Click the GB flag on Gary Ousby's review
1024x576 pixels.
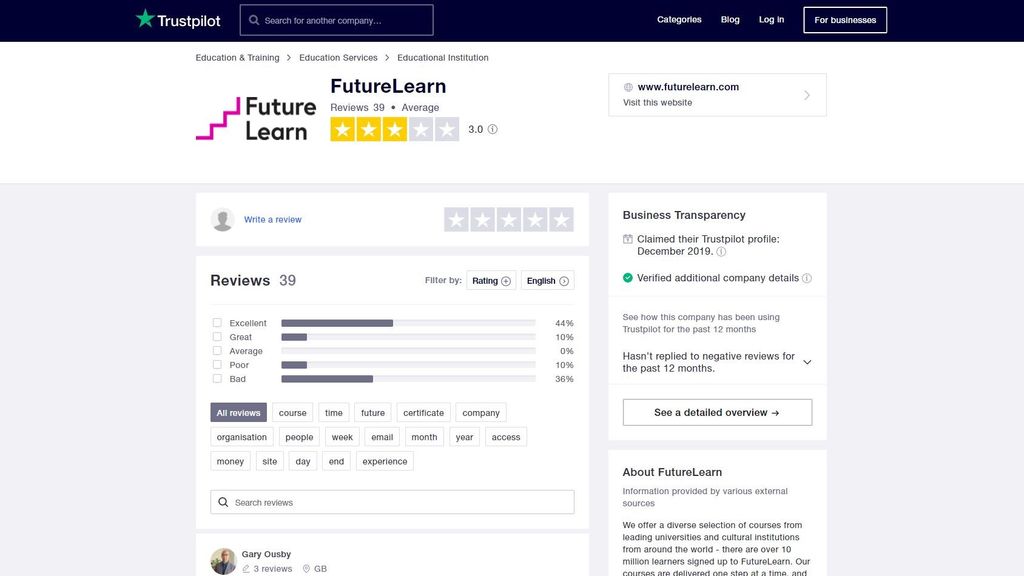(x=306, y=568)
